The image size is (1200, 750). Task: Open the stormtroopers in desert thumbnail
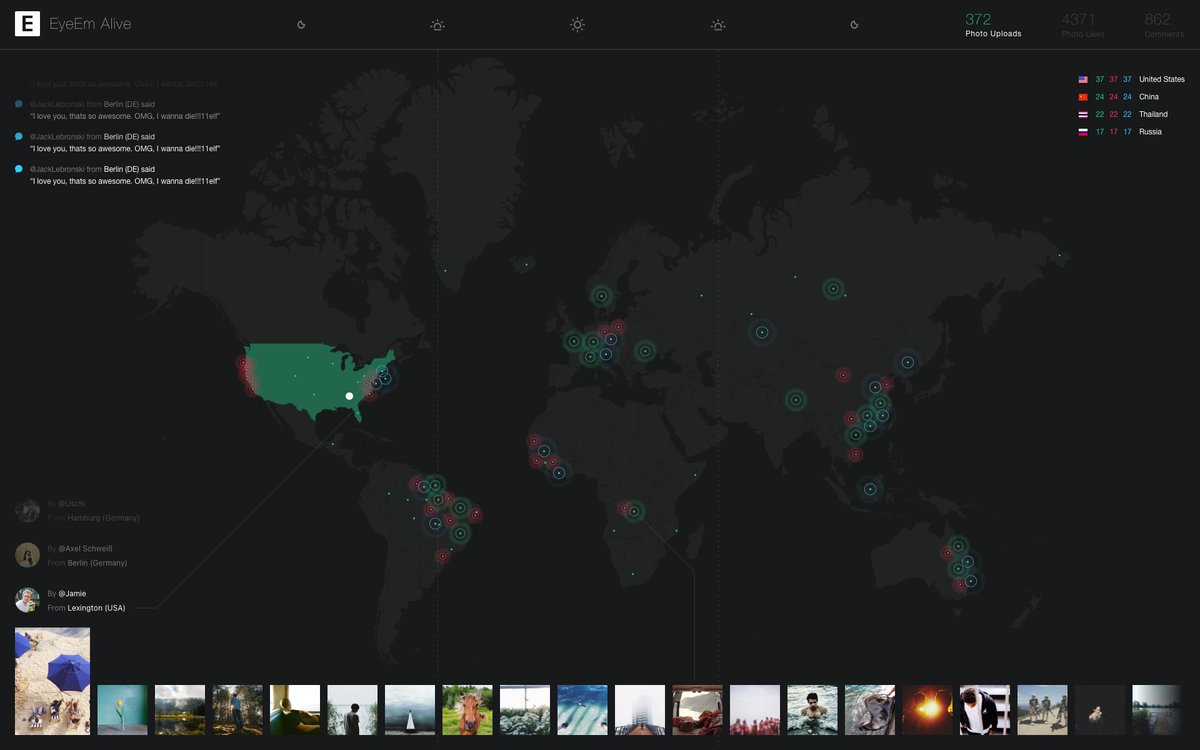(1042, 710)
